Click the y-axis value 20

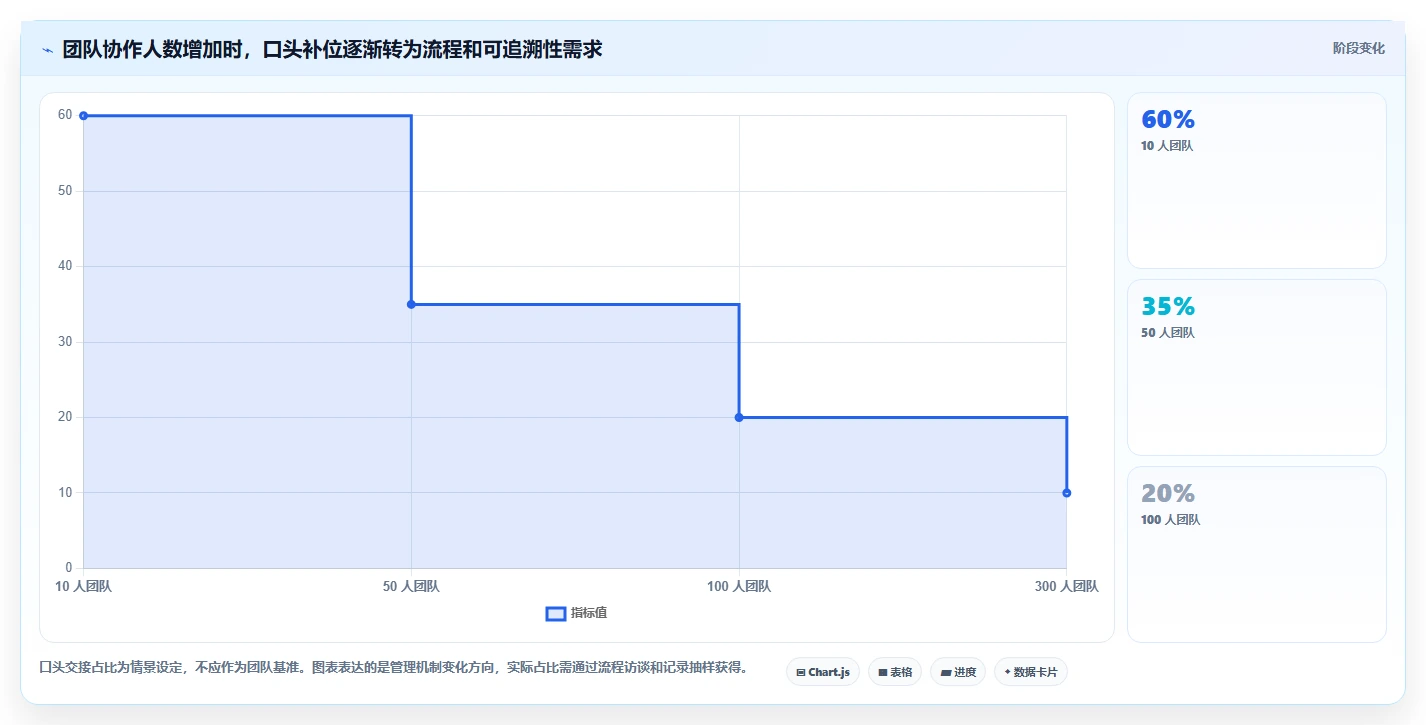point(65,417)
